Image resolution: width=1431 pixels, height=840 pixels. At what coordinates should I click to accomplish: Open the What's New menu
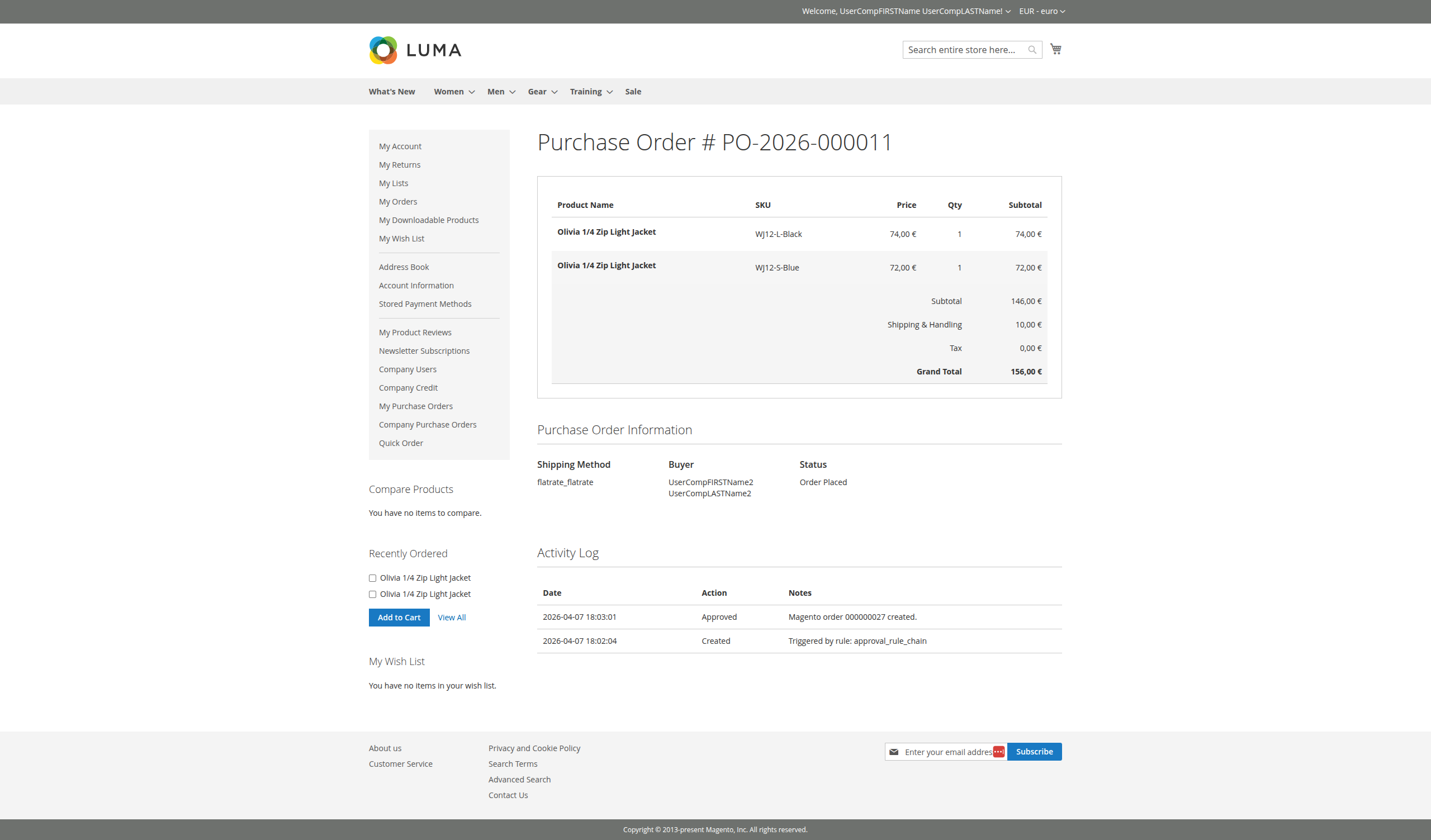click(392, 92)
